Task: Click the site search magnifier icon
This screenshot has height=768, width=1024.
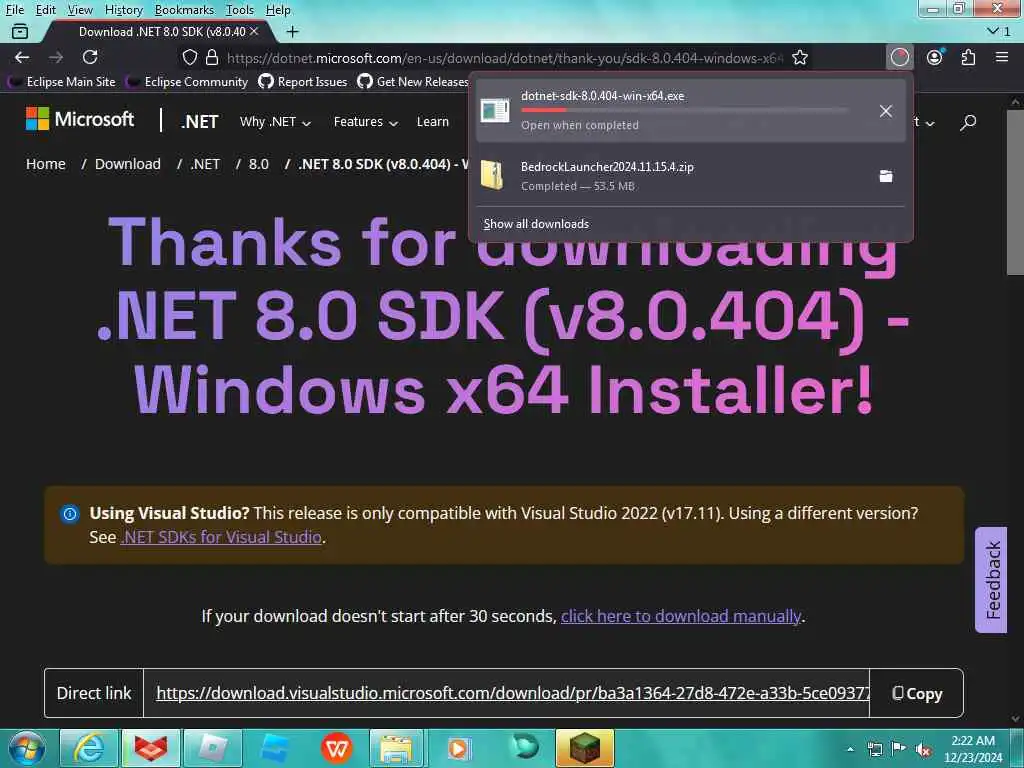Action: [968, 121]
